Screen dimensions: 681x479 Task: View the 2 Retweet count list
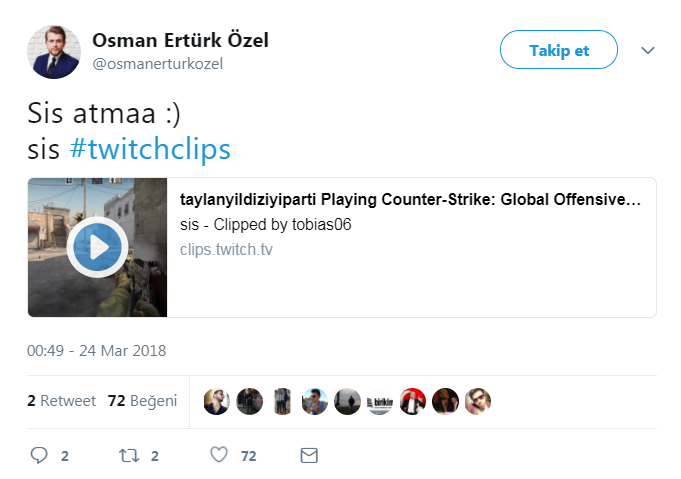click(61, 400)
